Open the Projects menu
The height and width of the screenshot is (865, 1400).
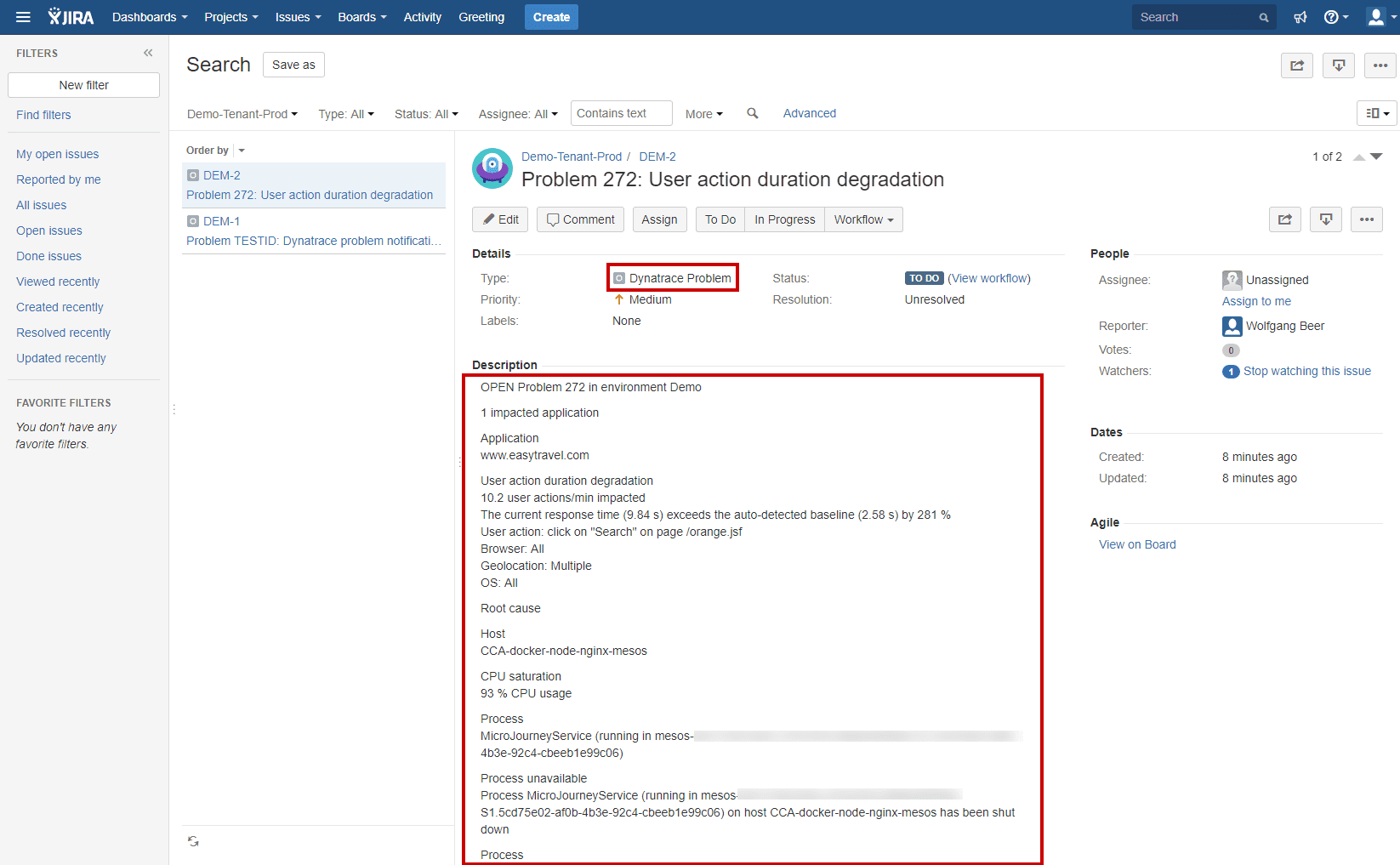[x=231, y=17]
